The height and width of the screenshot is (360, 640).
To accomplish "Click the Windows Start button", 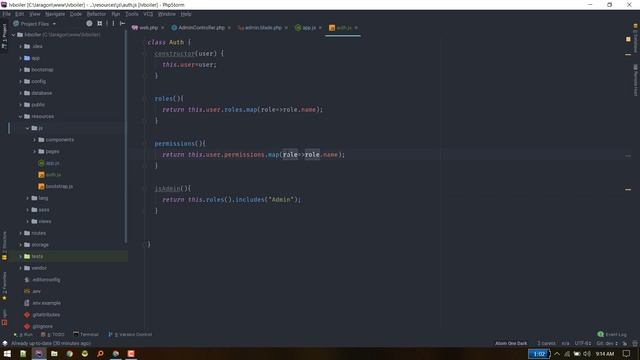I will [7, 353].
